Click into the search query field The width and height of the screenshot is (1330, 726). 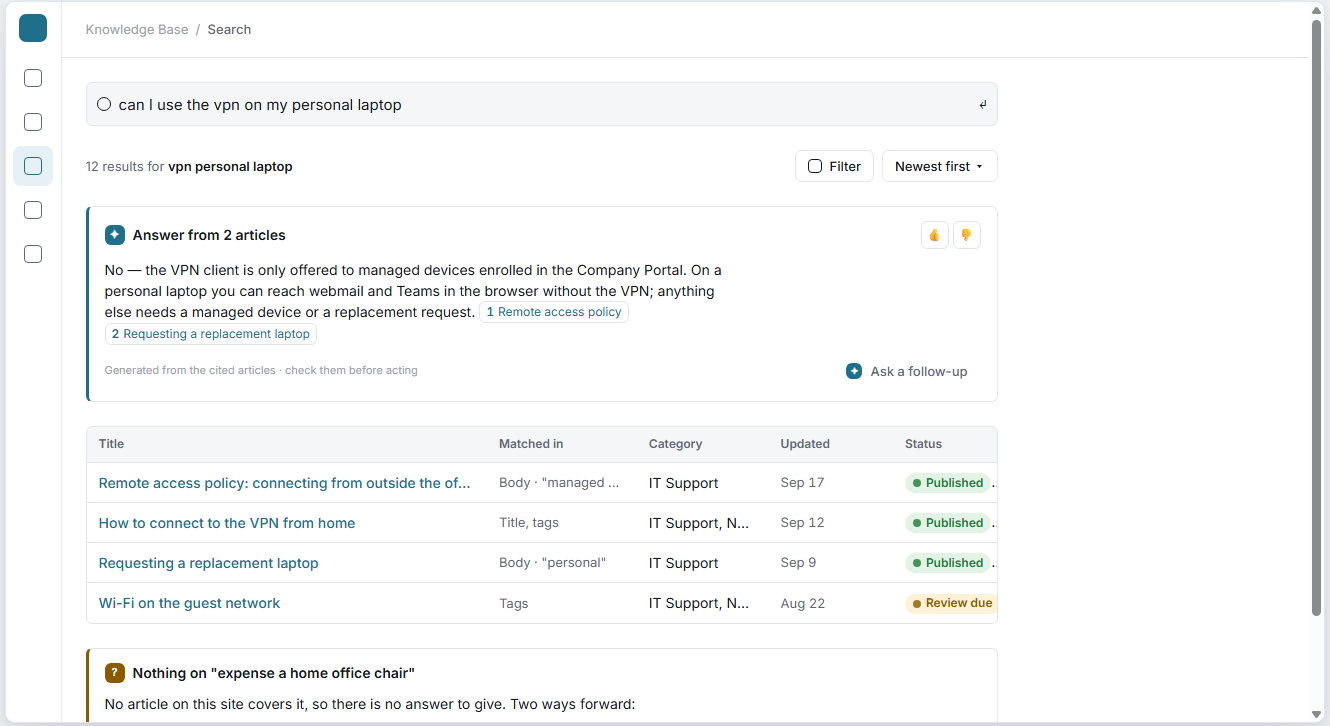(x=542, y=104)
